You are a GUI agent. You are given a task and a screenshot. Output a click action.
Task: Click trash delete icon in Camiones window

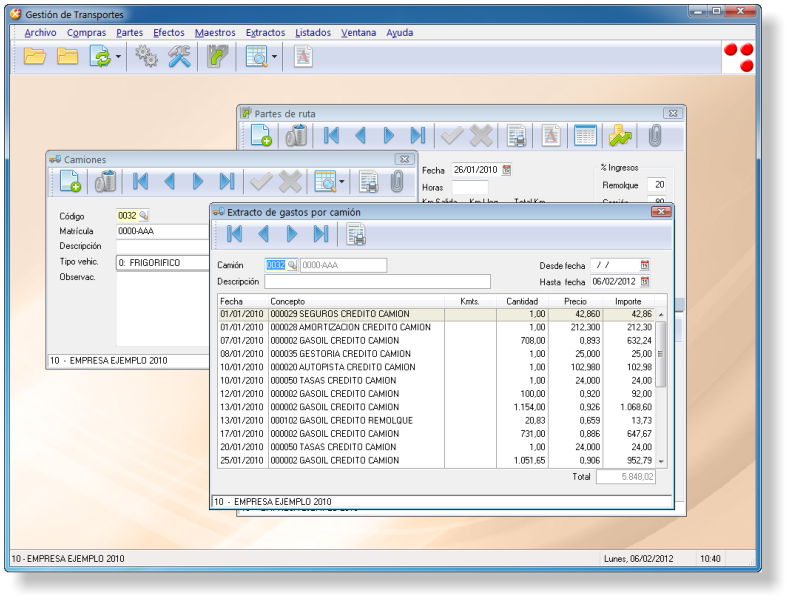click(x=105, y=181)
